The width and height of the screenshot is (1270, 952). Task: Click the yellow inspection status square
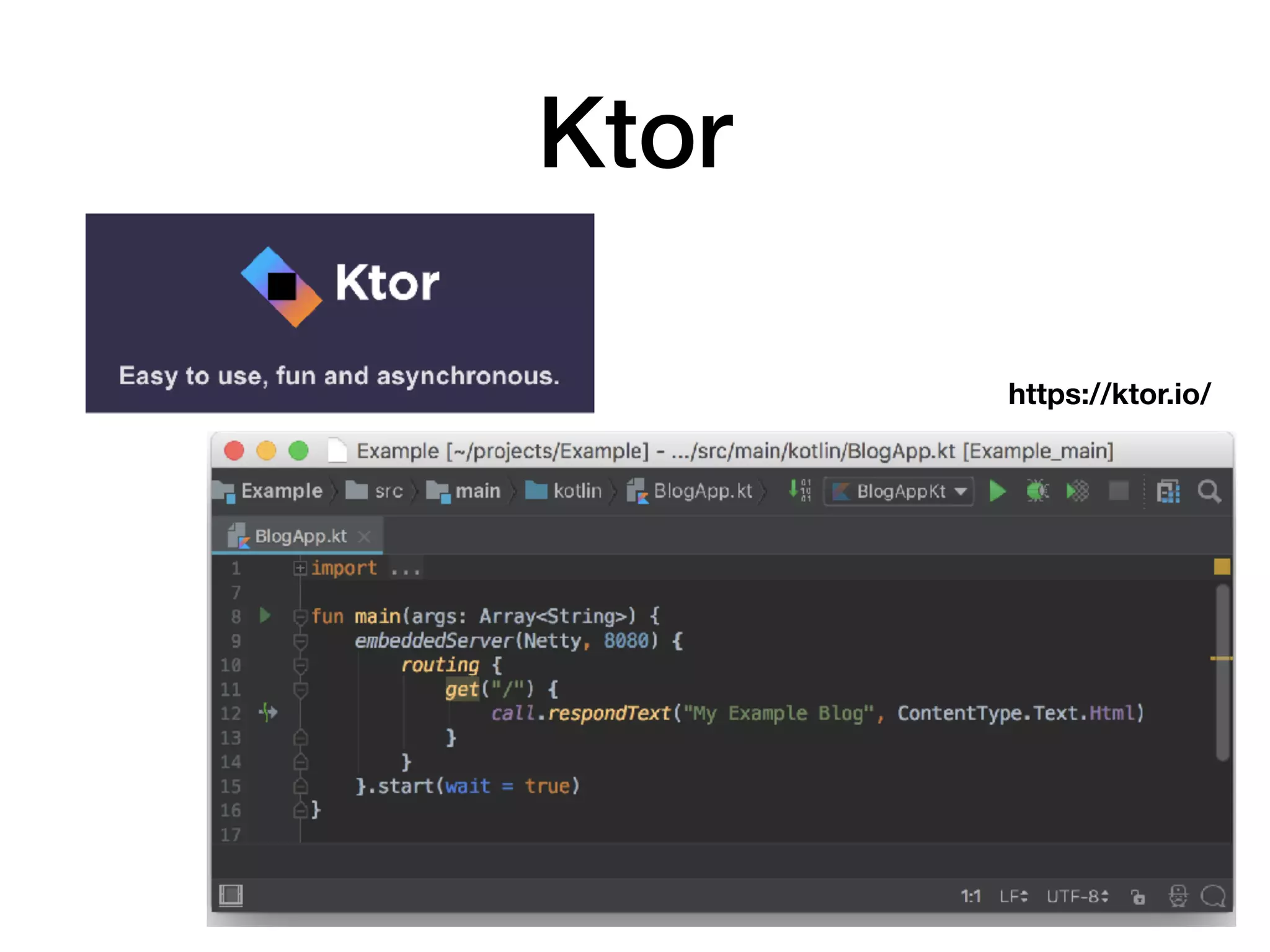1222,566
